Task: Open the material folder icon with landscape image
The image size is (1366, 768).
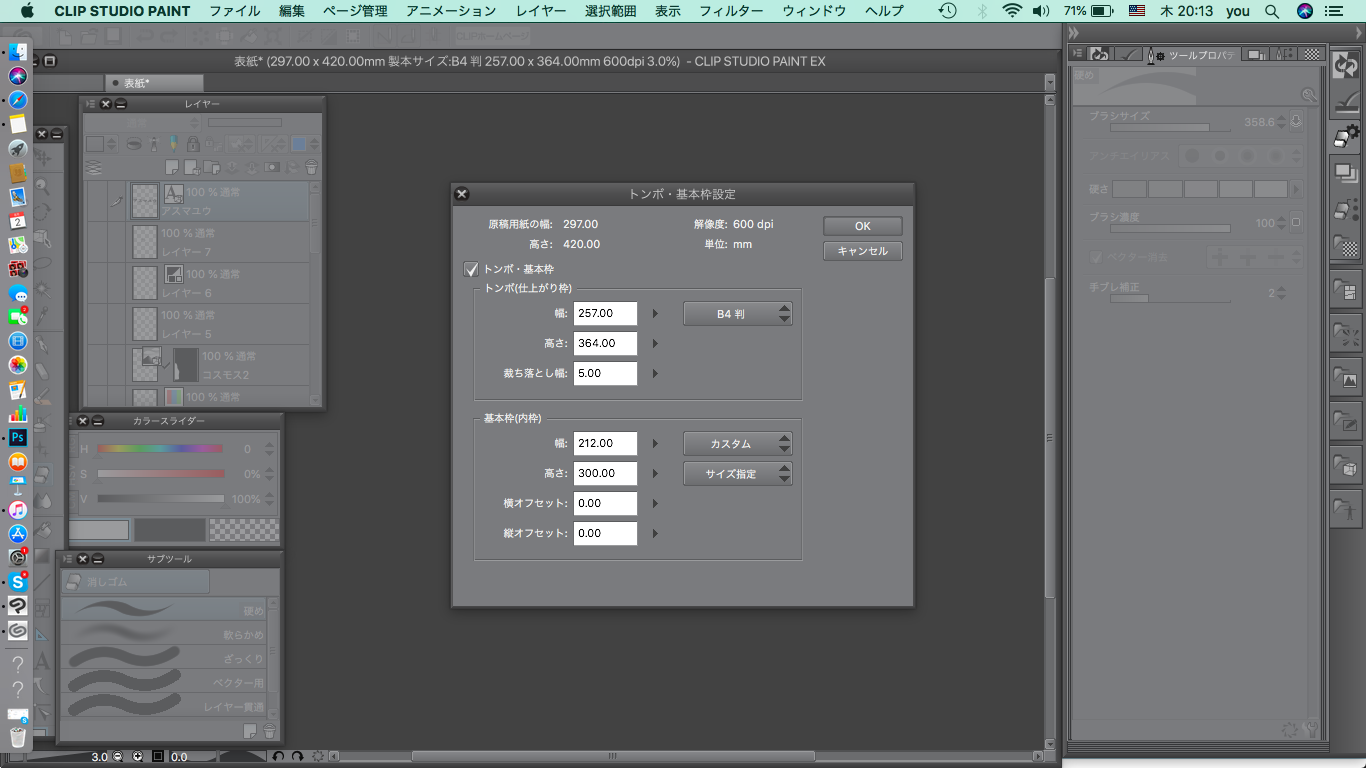Action: tap(1346, 377)
